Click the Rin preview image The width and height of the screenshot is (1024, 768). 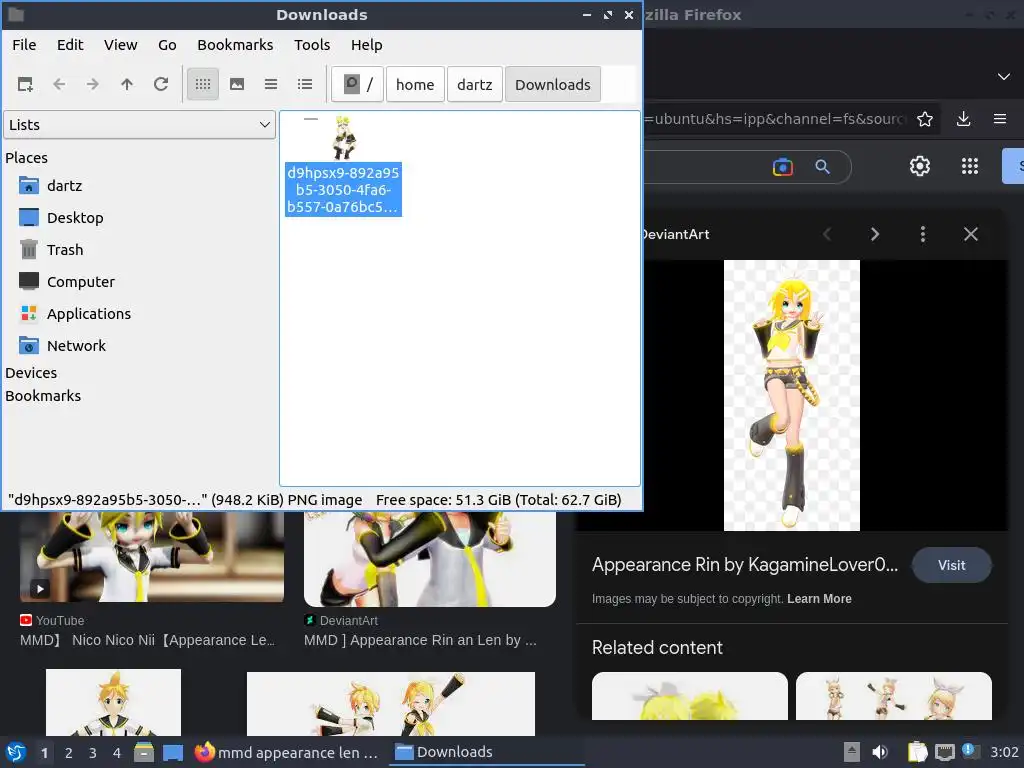pyautogui.click(x=792, y=395)
